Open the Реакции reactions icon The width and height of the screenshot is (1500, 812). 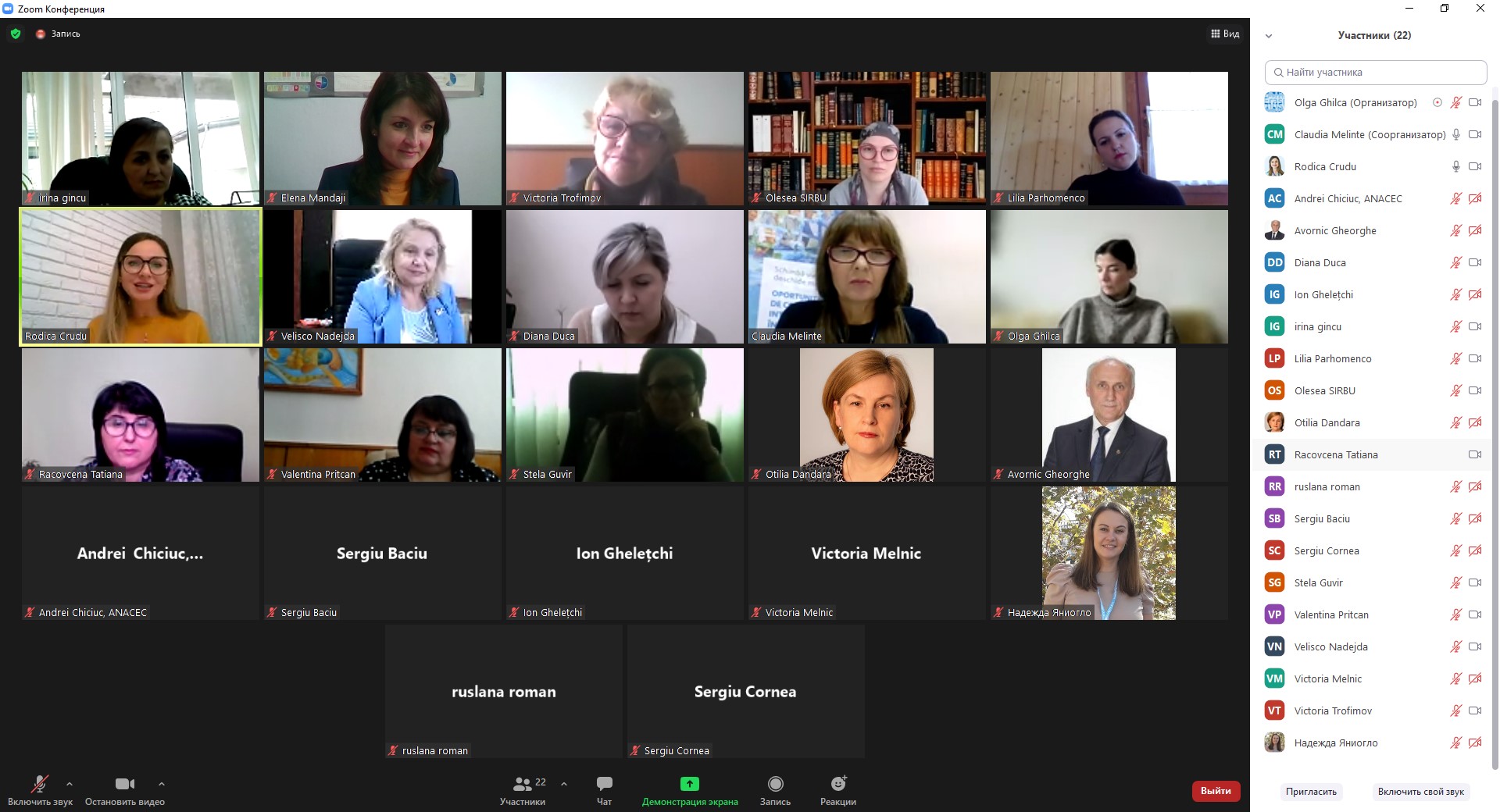pyautogui.click(x=838, y=783)
